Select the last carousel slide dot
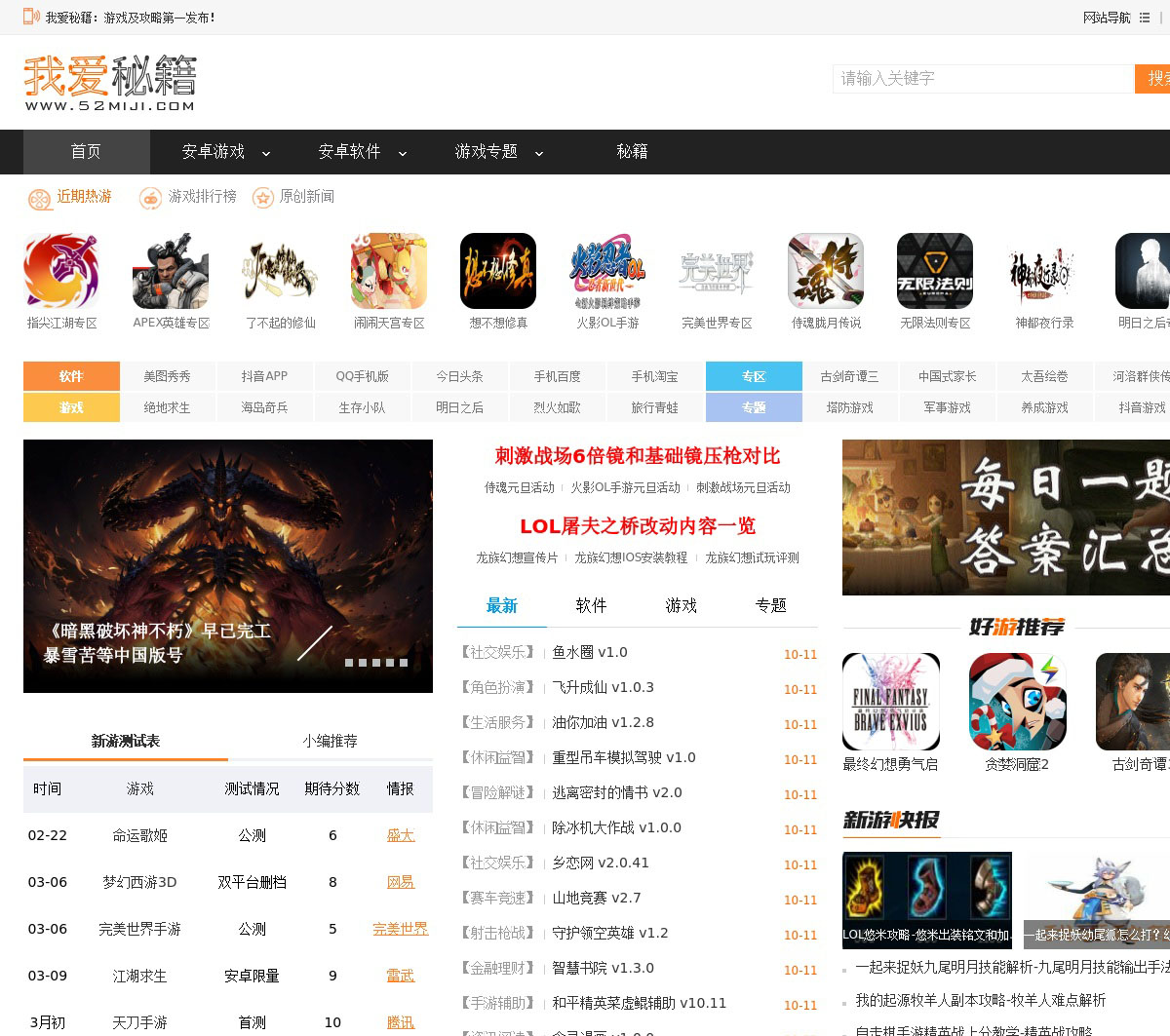The height and width of the screenshot is (1036, 1170). 404,663
